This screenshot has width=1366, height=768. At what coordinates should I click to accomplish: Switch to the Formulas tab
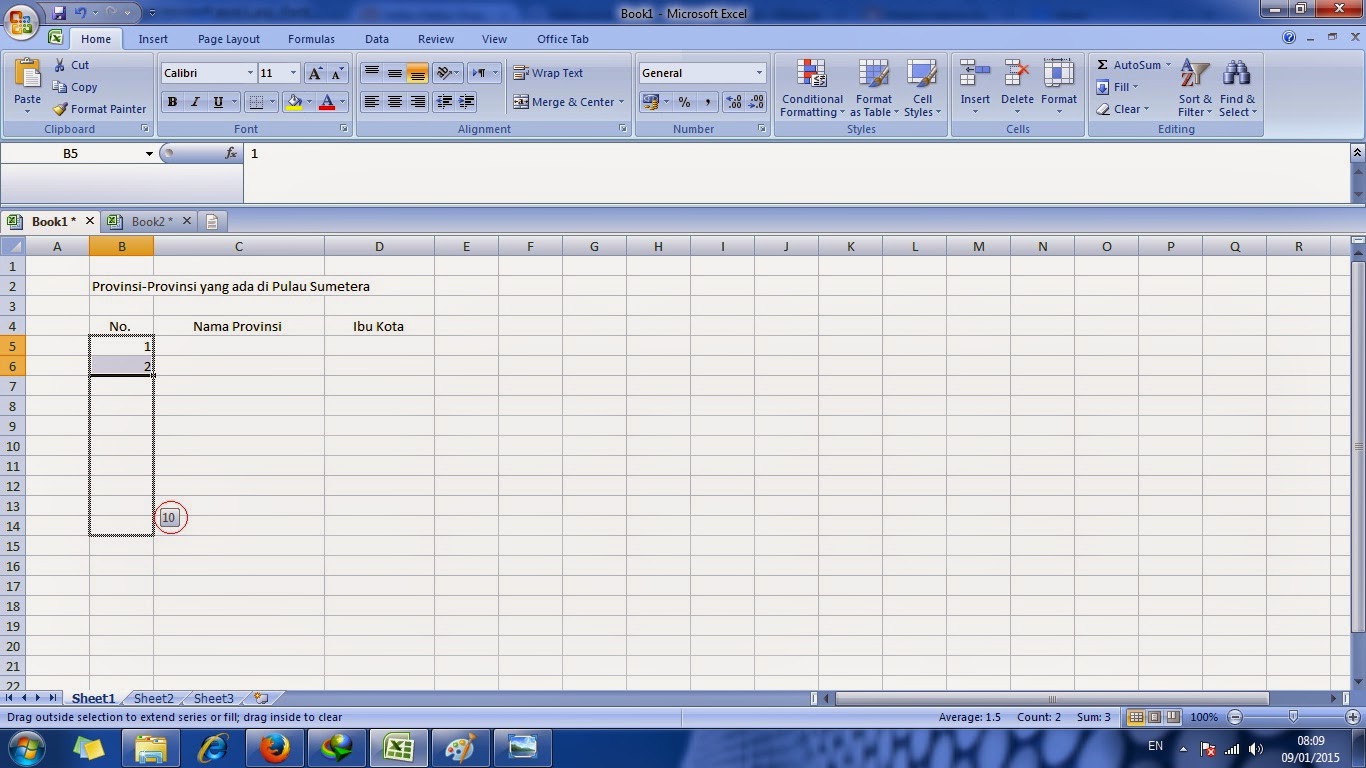coord(311,39)
